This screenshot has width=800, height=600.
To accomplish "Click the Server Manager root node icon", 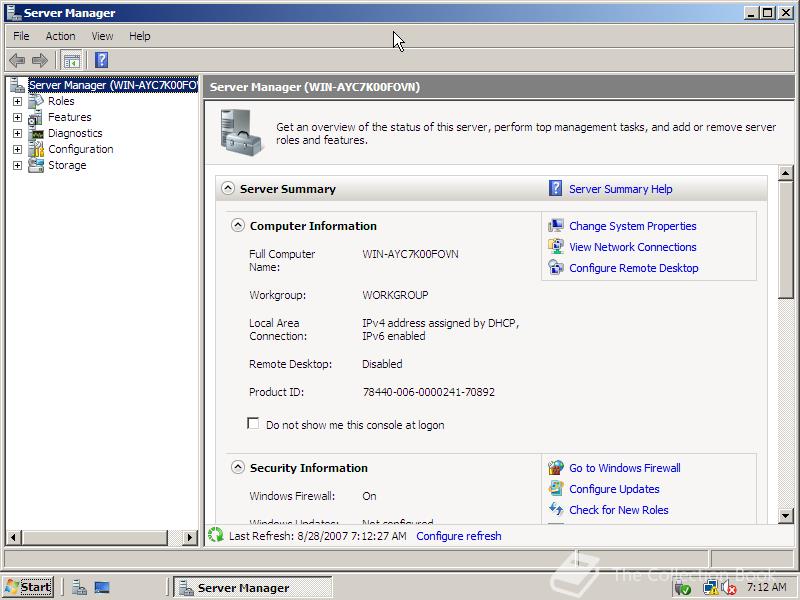I will coord(18,85).
